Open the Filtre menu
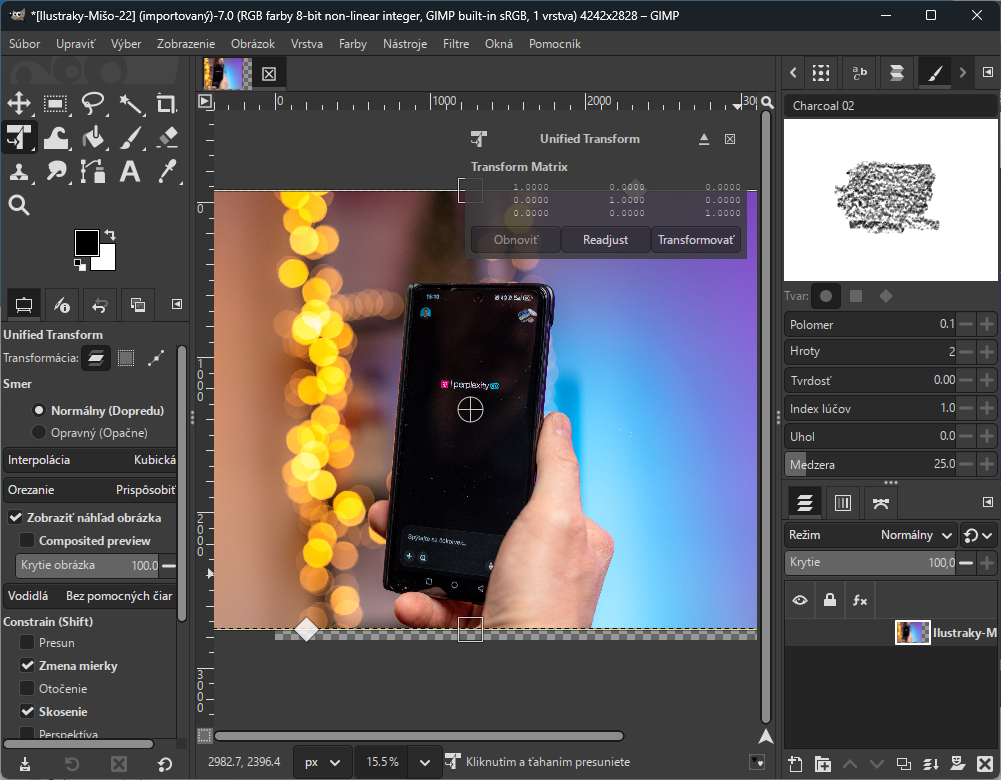 [x=455, y=44]
